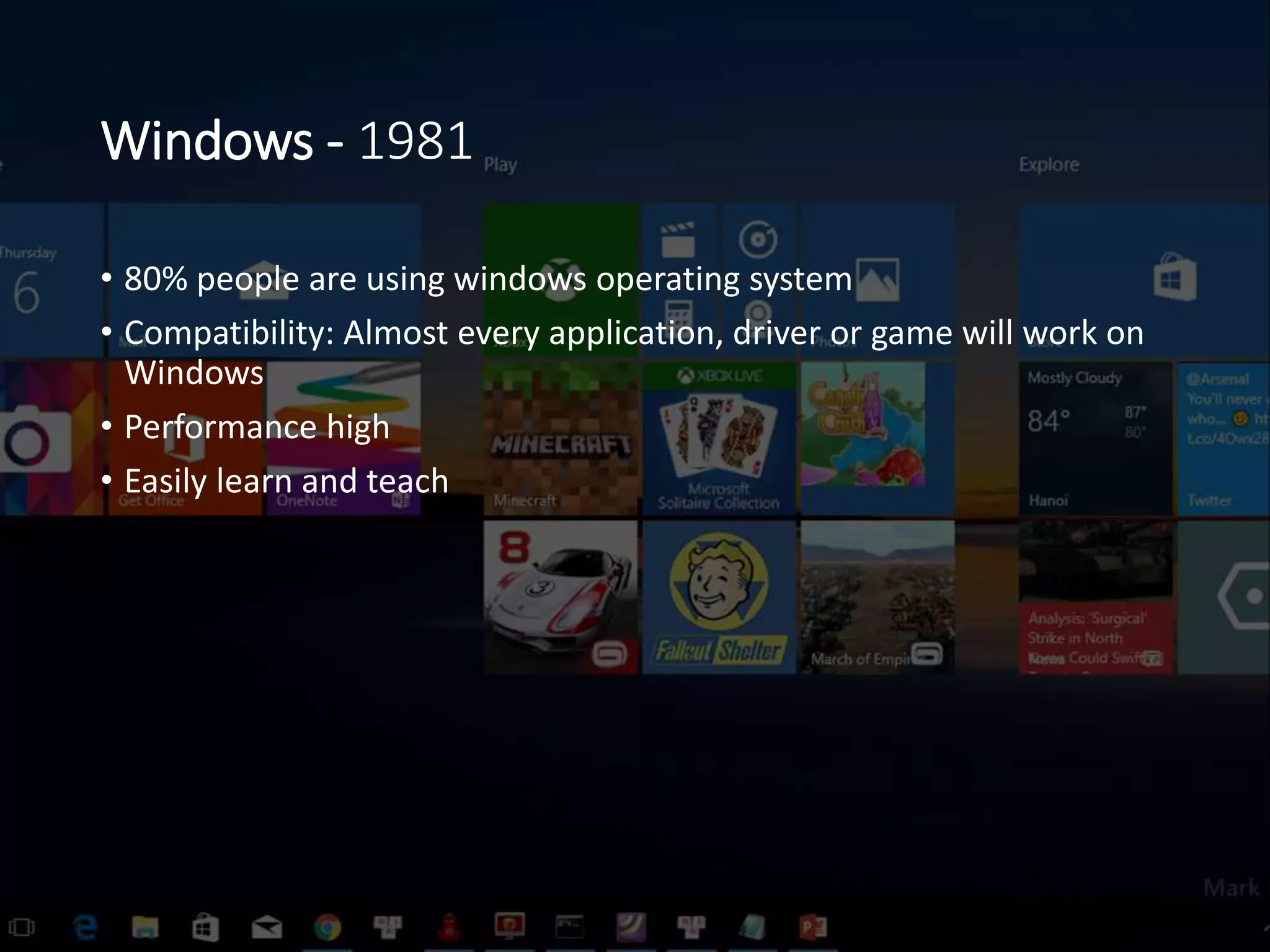1270x952 pixels.
Task: Open the Store icon on the taskbar
Action: coord(205,928)
